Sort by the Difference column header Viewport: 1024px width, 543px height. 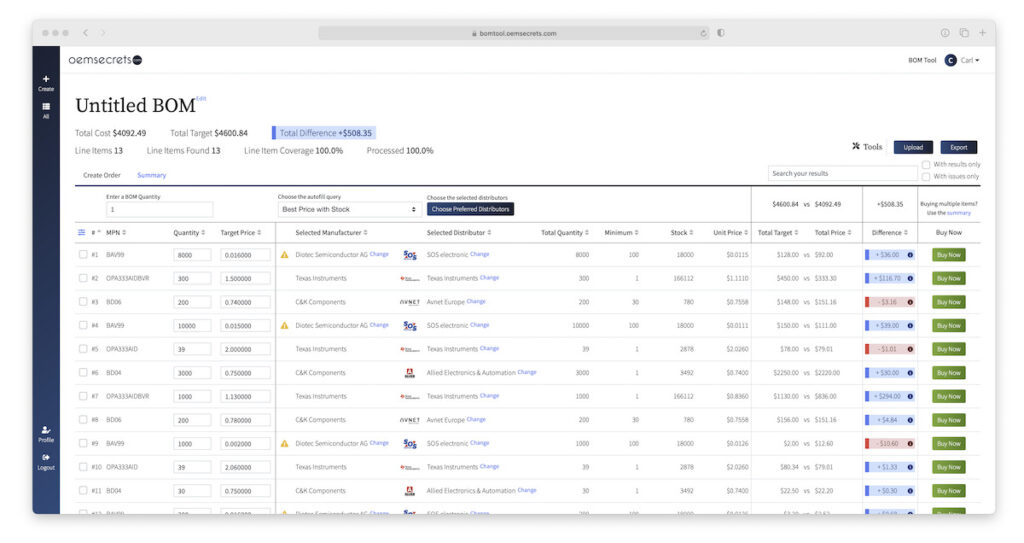coord(889,233)
